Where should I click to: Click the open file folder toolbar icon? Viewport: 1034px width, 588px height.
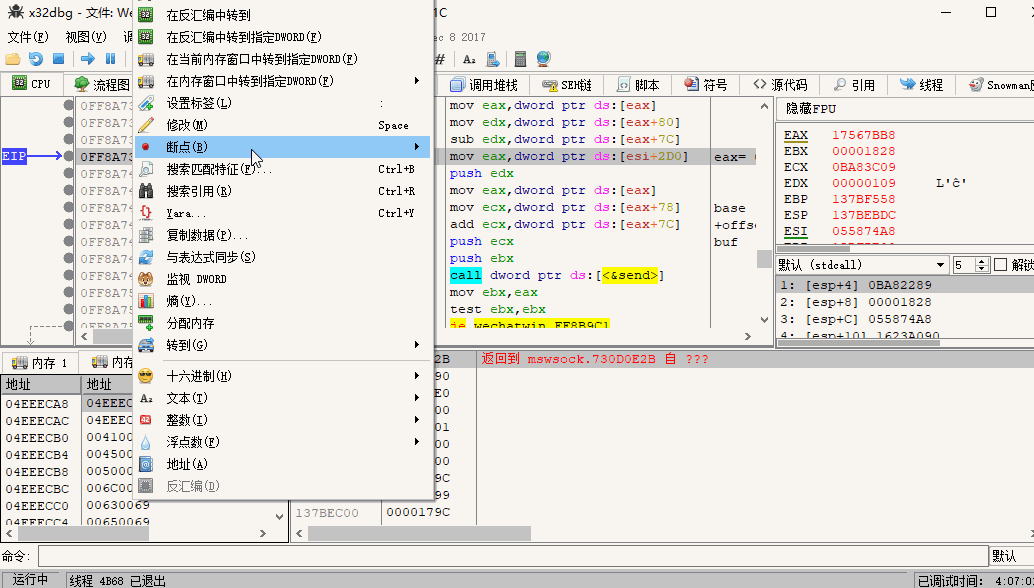pos(13,59)
